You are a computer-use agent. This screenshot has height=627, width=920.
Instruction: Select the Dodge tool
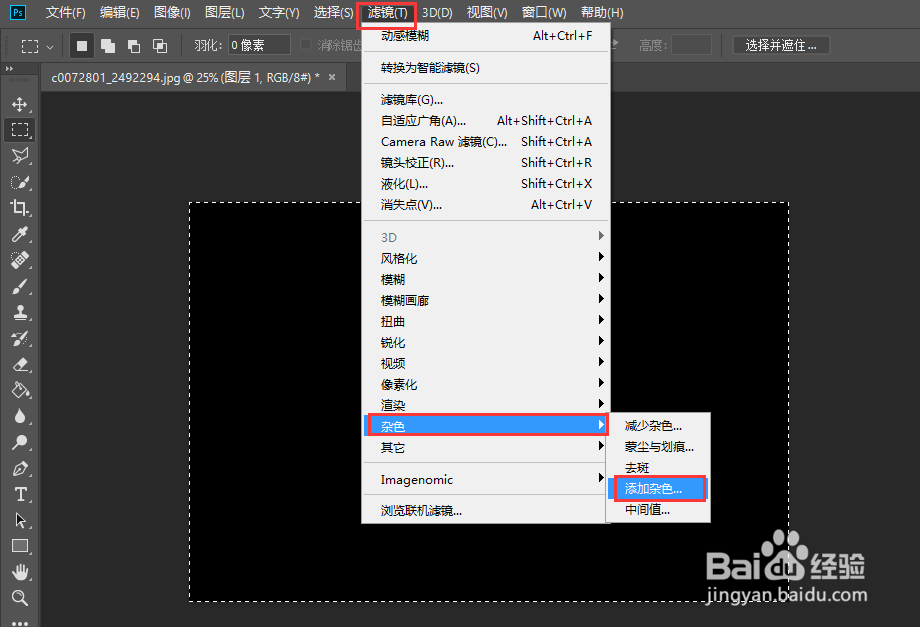20,442
